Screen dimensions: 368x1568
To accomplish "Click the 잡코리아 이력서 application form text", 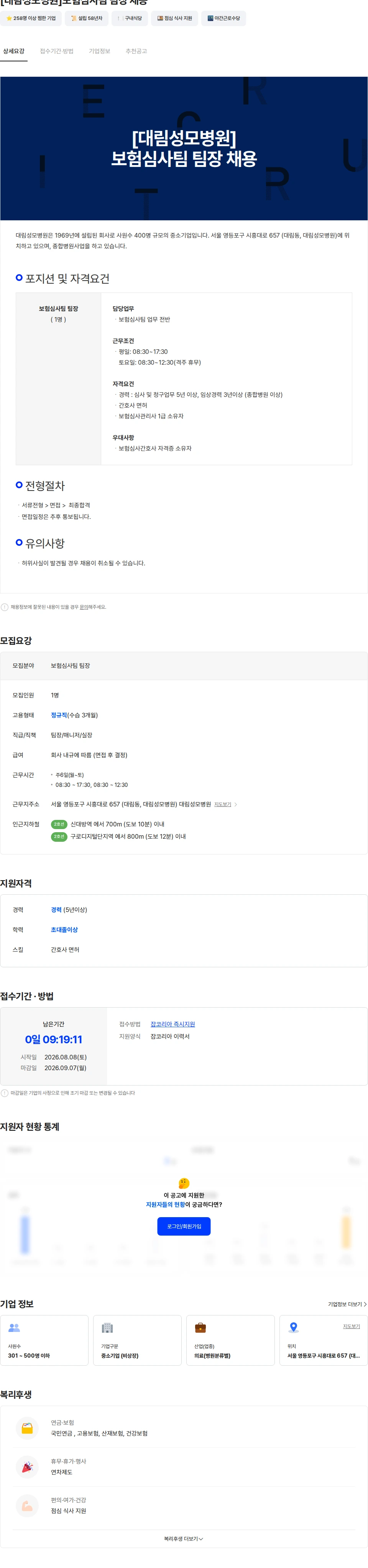I will click(170, 1037).
